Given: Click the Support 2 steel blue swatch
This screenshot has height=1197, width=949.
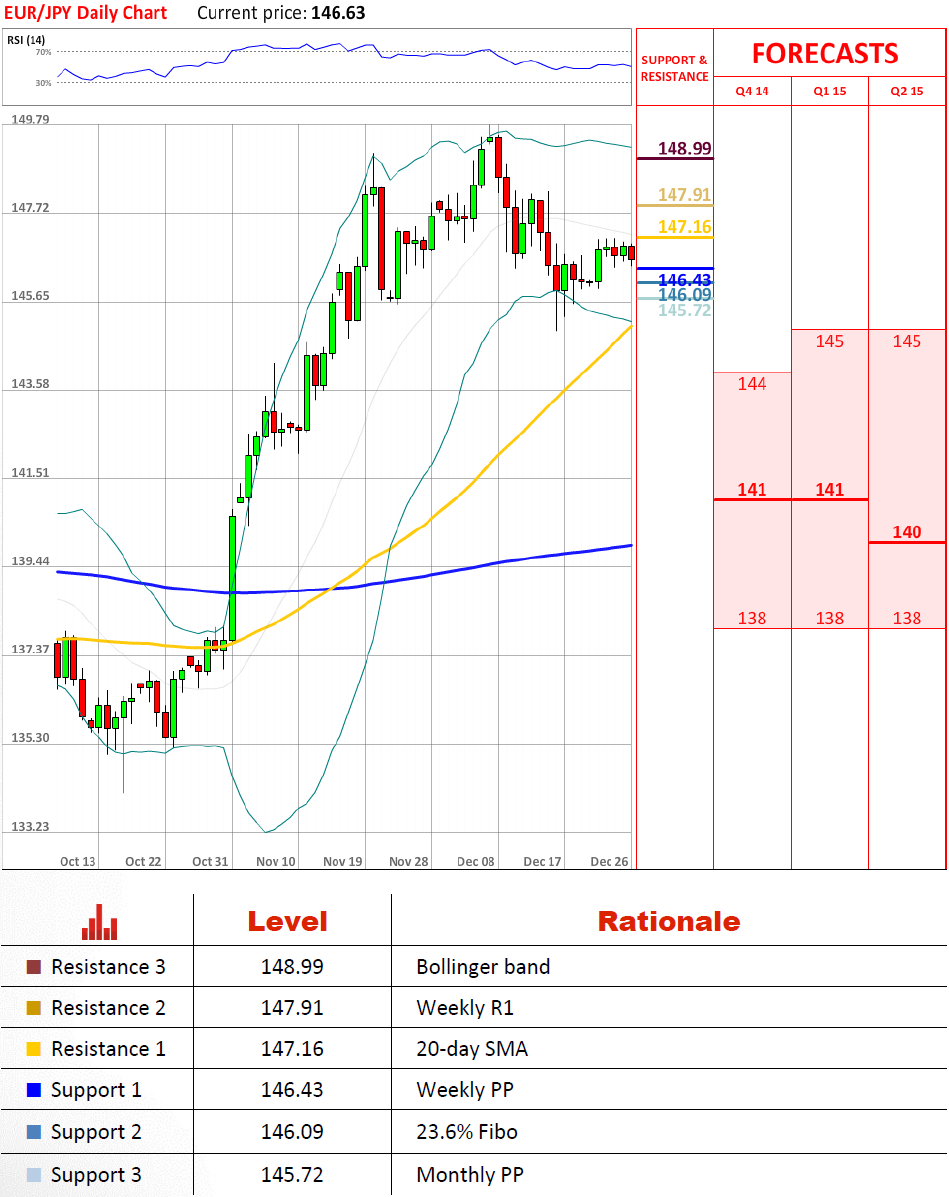Looking at the screenshot, I should tap(34, 1131).
